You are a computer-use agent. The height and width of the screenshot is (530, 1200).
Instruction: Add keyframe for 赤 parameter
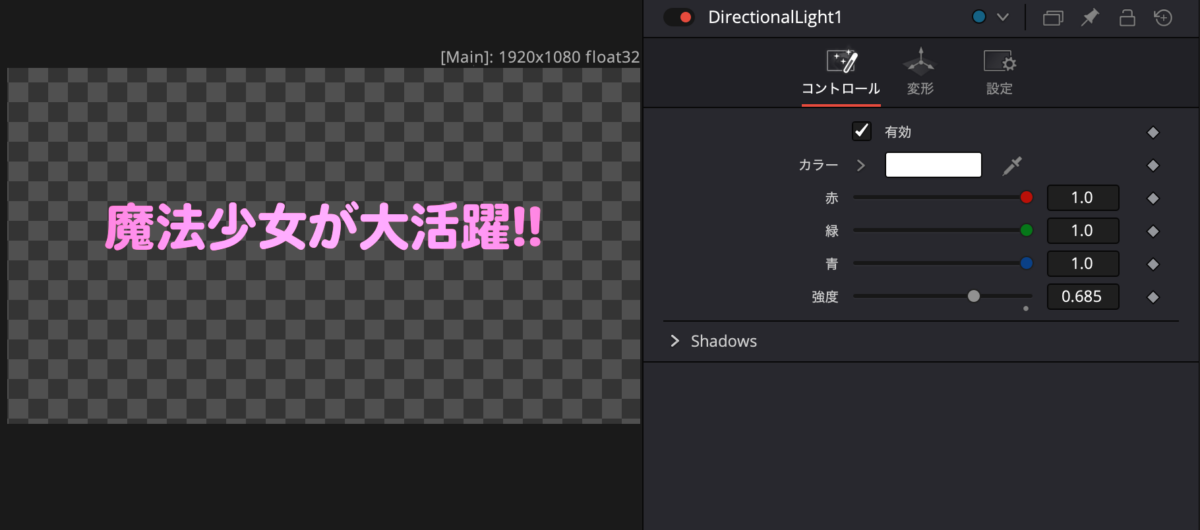[1152, 198]
